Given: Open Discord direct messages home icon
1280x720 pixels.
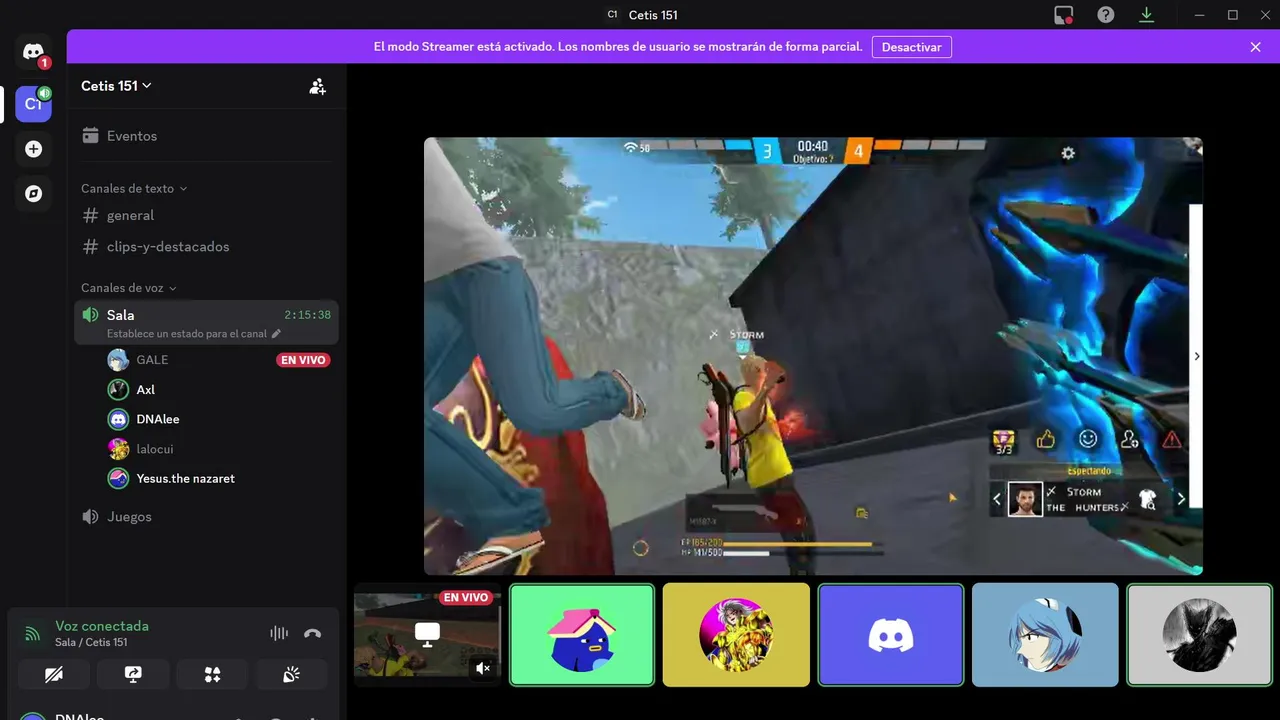Looking at the screenshot, I should (33, 53).
